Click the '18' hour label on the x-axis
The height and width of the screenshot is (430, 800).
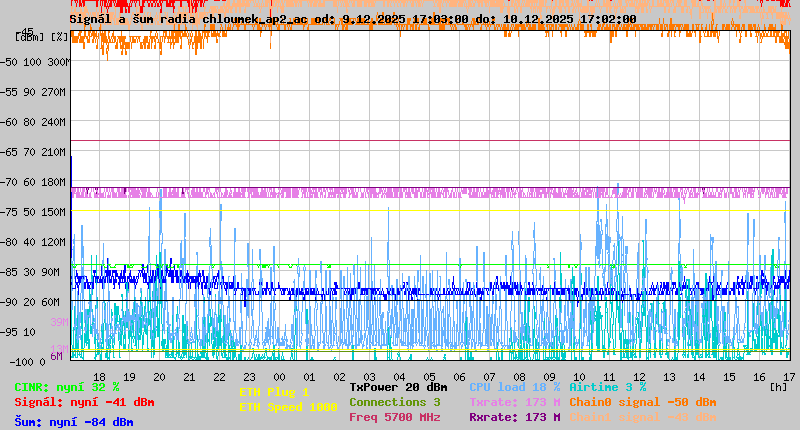pyautogui.click(x=99, y=377)
